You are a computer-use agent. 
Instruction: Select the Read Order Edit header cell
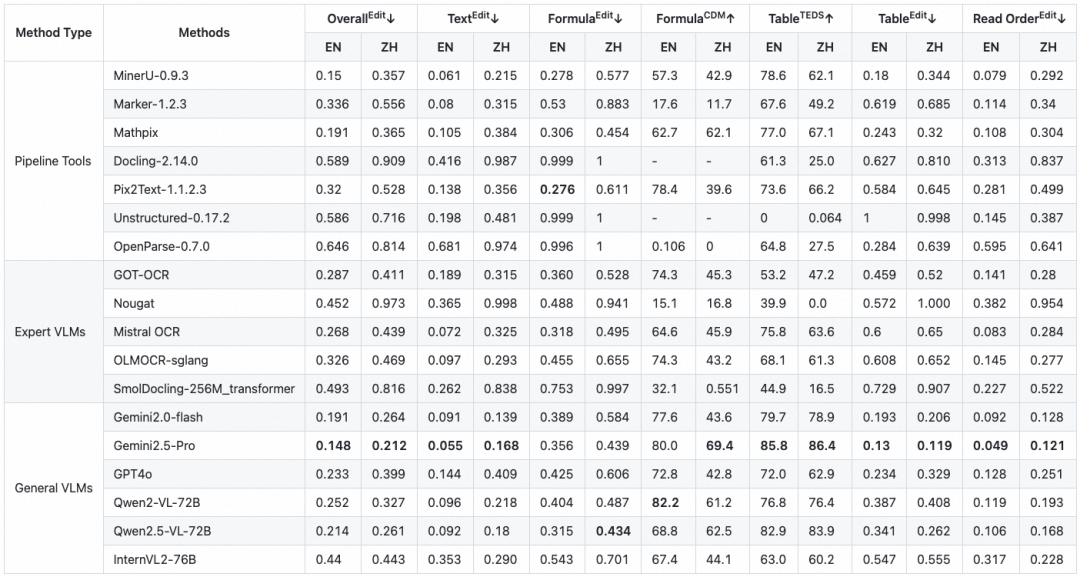[x=1019, y=18]
